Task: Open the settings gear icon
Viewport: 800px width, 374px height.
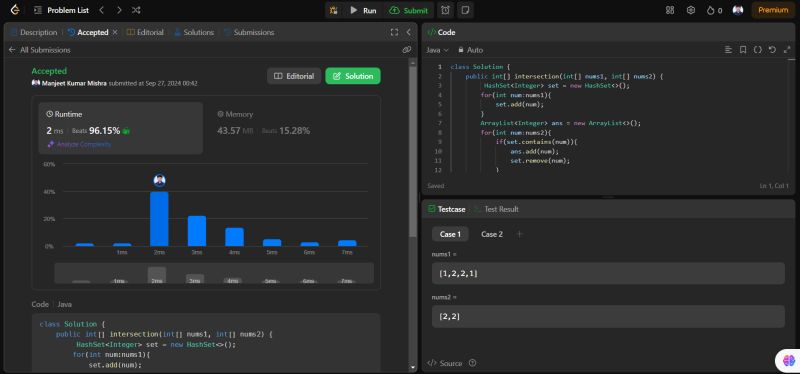Action: (691, 10)
